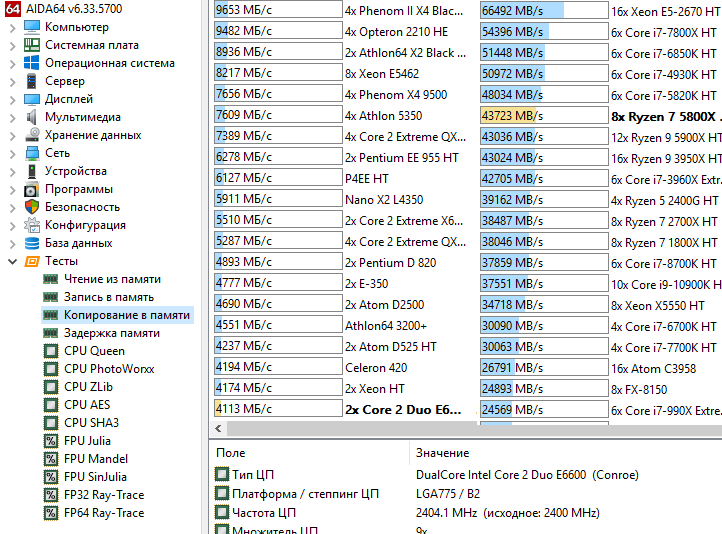The height and width of the screenshot is (534, 722).
Task: Open the FPU SinJulia benchmark
Action: pos(95,477)
